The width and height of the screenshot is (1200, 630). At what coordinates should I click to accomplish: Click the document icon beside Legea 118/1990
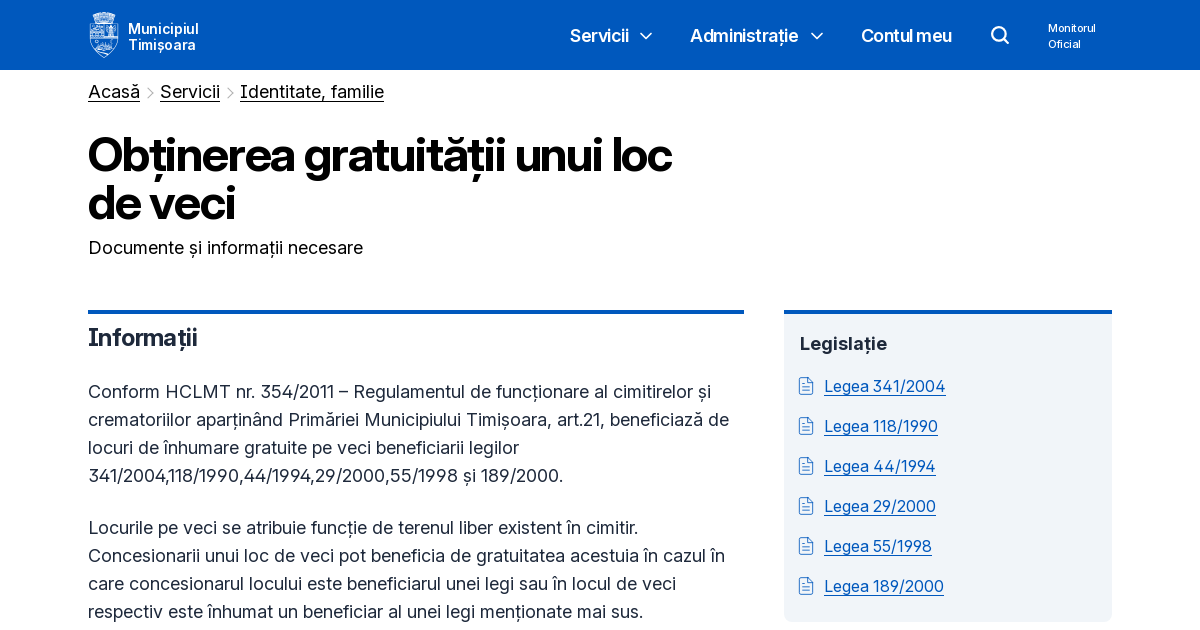pos(805,425)
